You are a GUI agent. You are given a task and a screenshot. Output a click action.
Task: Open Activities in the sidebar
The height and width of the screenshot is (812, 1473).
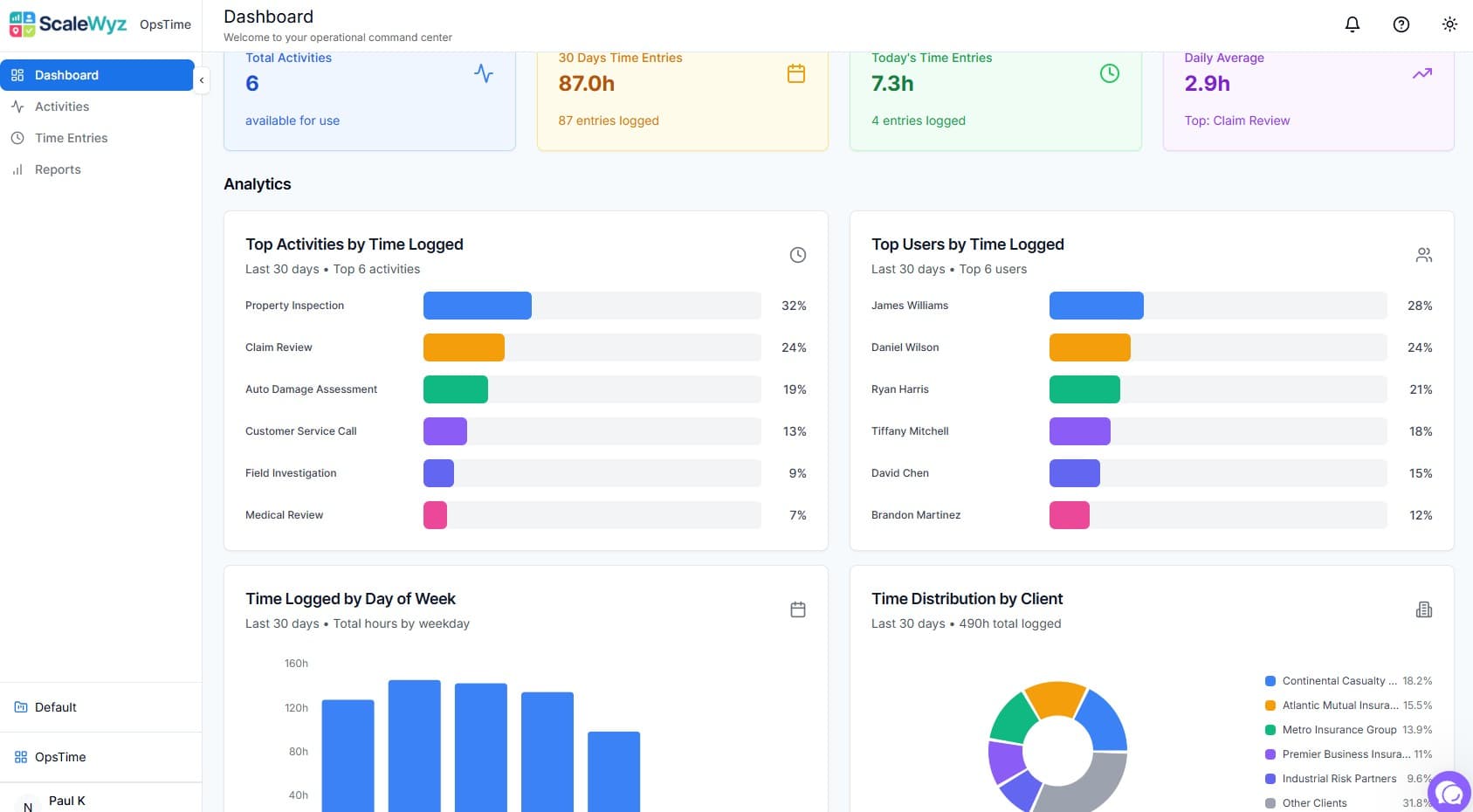pos(61,107)
